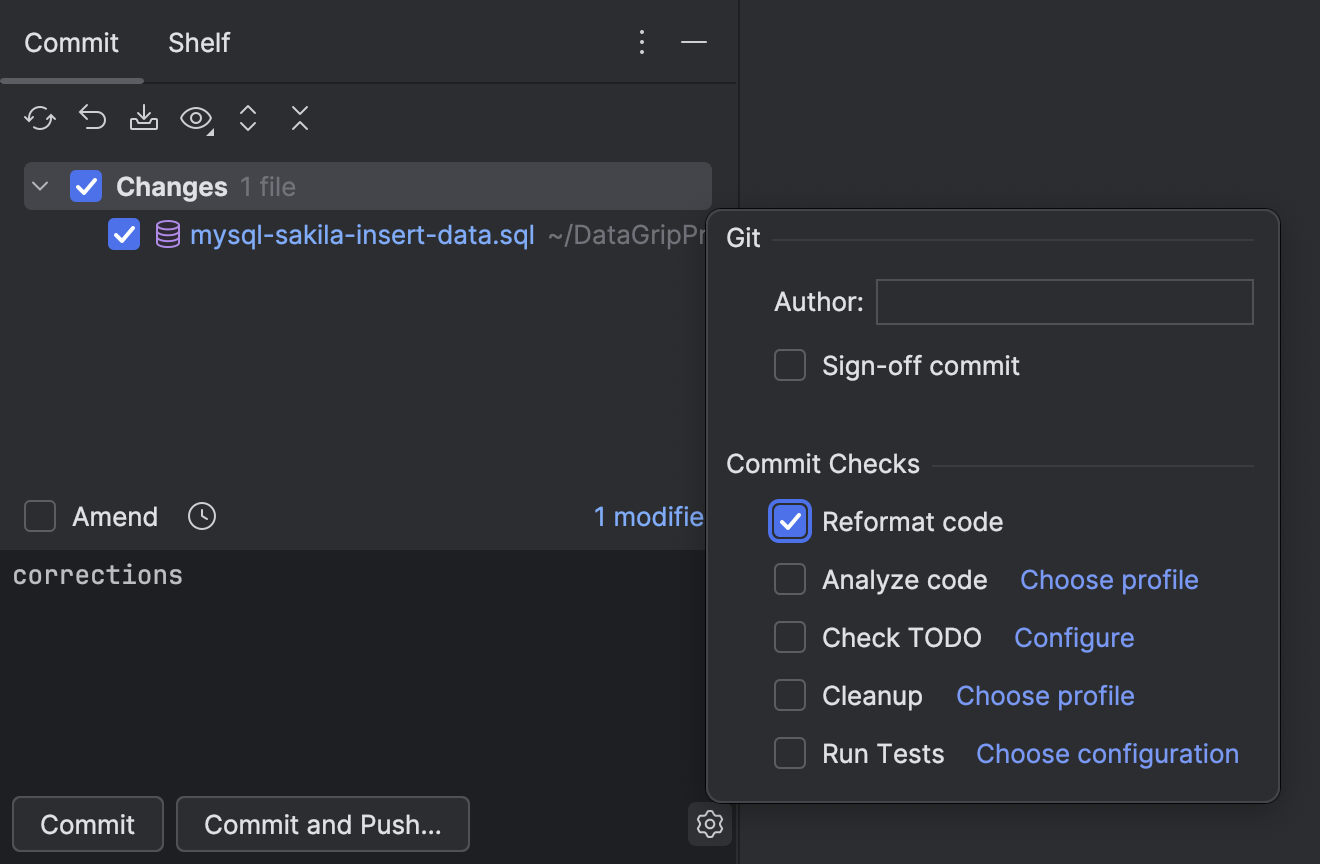Screen dimensions: 1320x864
Task: Click the database icon next to the SQL file
Action: click(166, 234)
